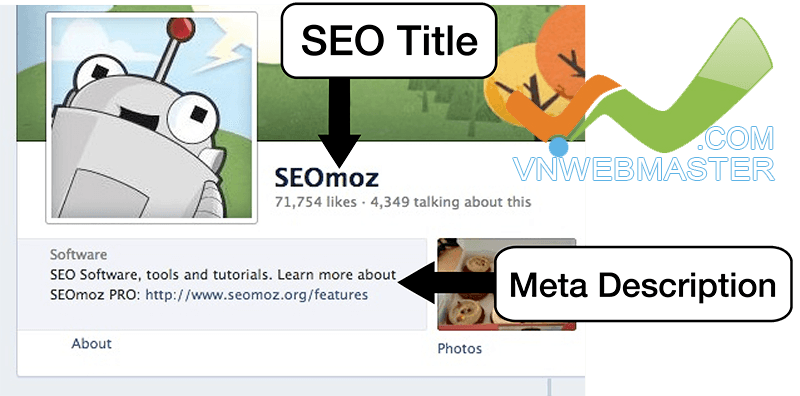Viewport: 800px width, 396px height.
Task: Click the black arrow pointing at the description
Action: (446, 284)
